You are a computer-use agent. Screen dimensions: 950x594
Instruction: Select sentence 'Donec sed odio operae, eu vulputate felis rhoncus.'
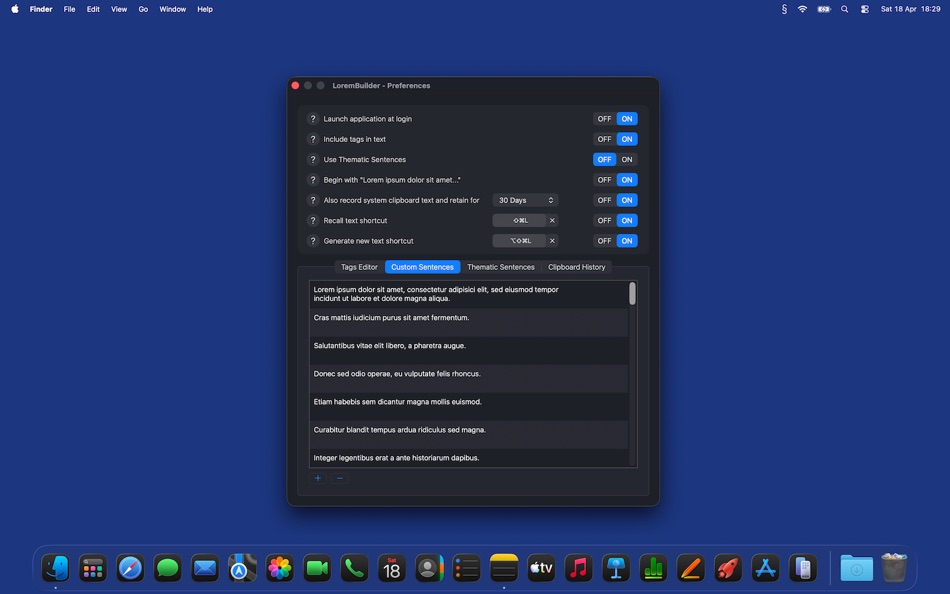468,378
